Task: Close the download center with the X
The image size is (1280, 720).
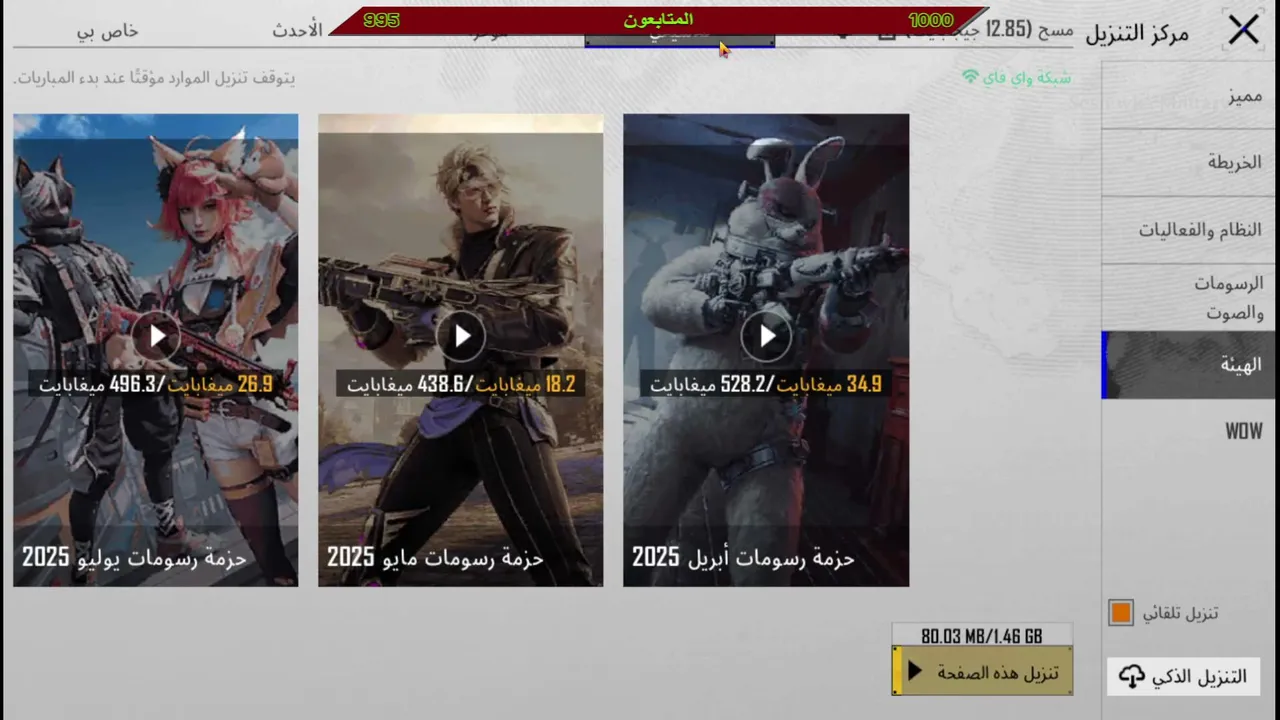Action: [1243, 30]
